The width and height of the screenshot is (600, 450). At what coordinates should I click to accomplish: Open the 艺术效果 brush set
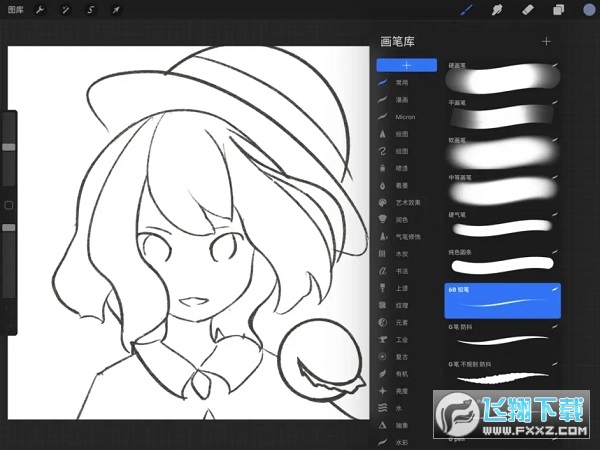tap(408, 202)
